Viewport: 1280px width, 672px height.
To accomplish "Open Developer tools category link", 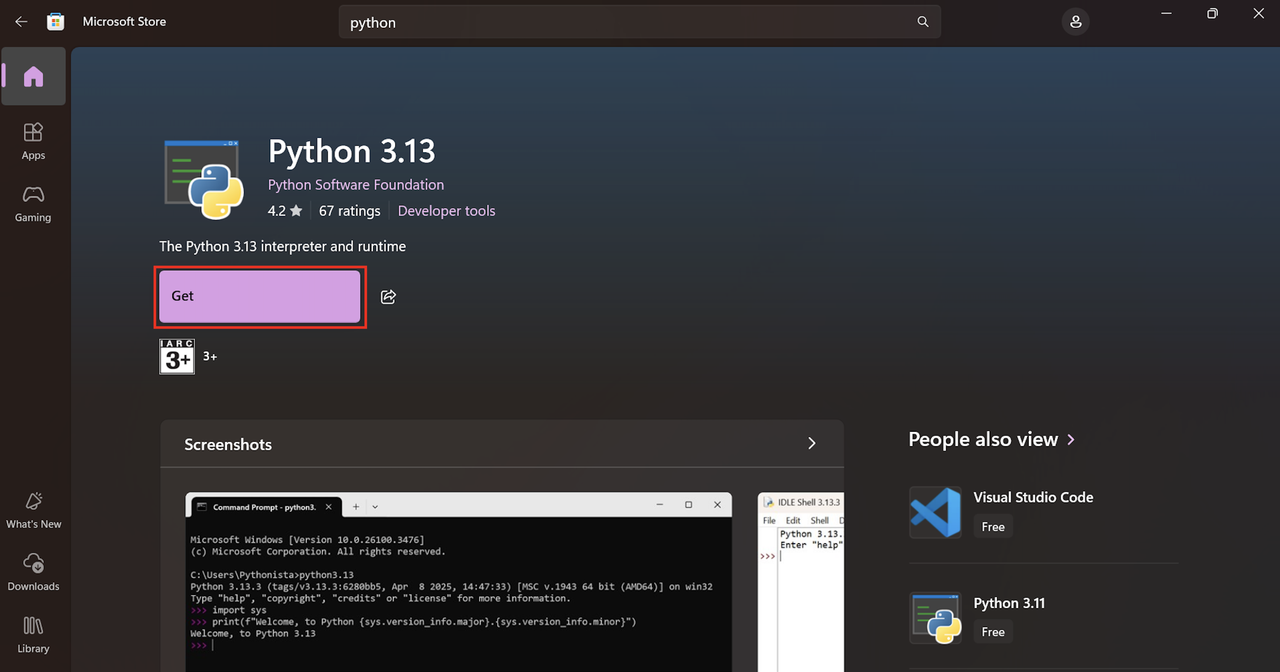I will (x=446, y=211).
